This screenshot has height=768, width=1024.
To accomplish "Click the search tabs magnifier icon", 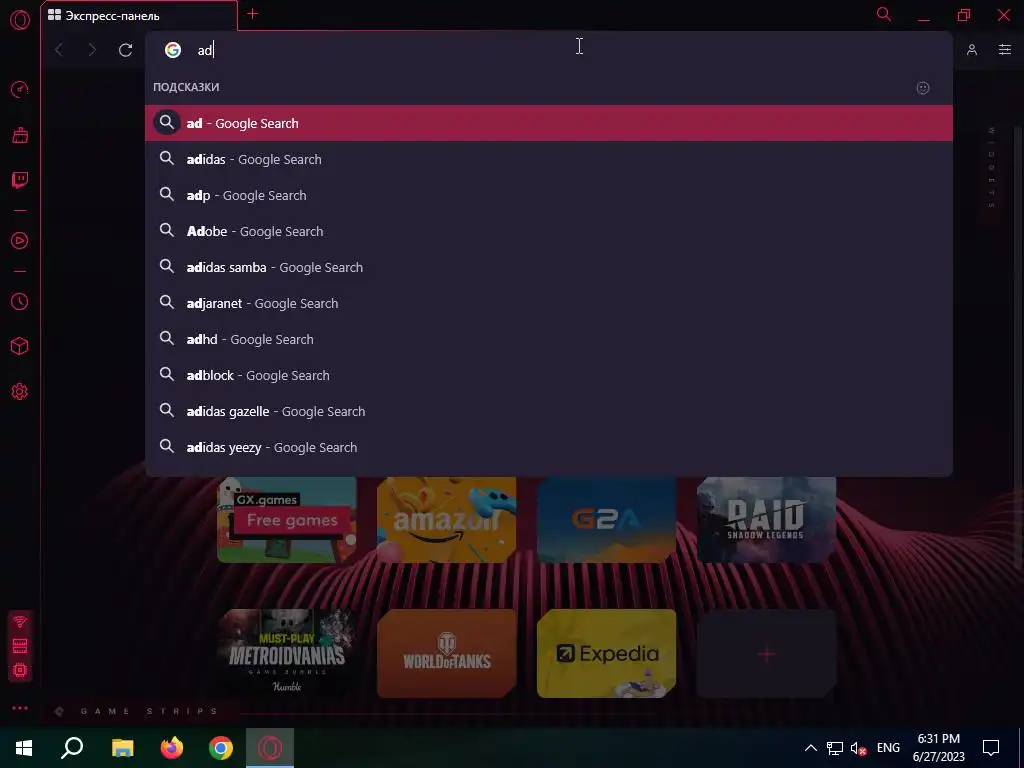I will 884,14.
